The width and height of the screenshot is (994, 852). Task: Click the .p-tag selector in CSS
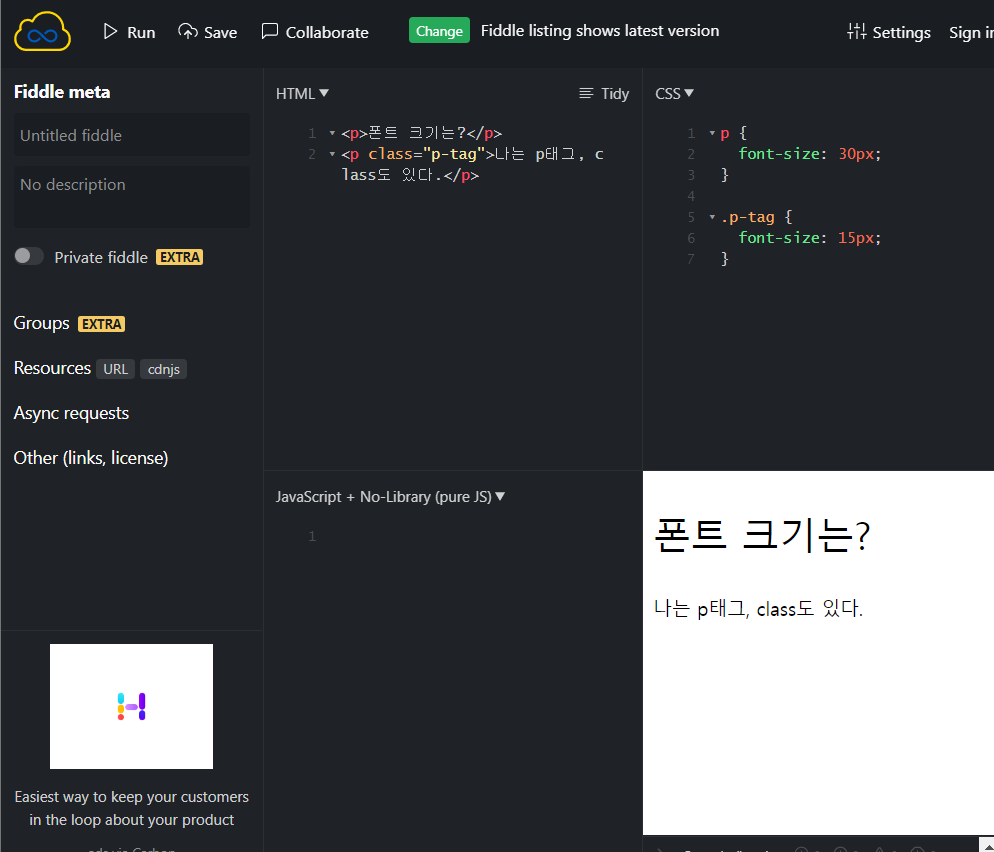[x=747, y=217]
